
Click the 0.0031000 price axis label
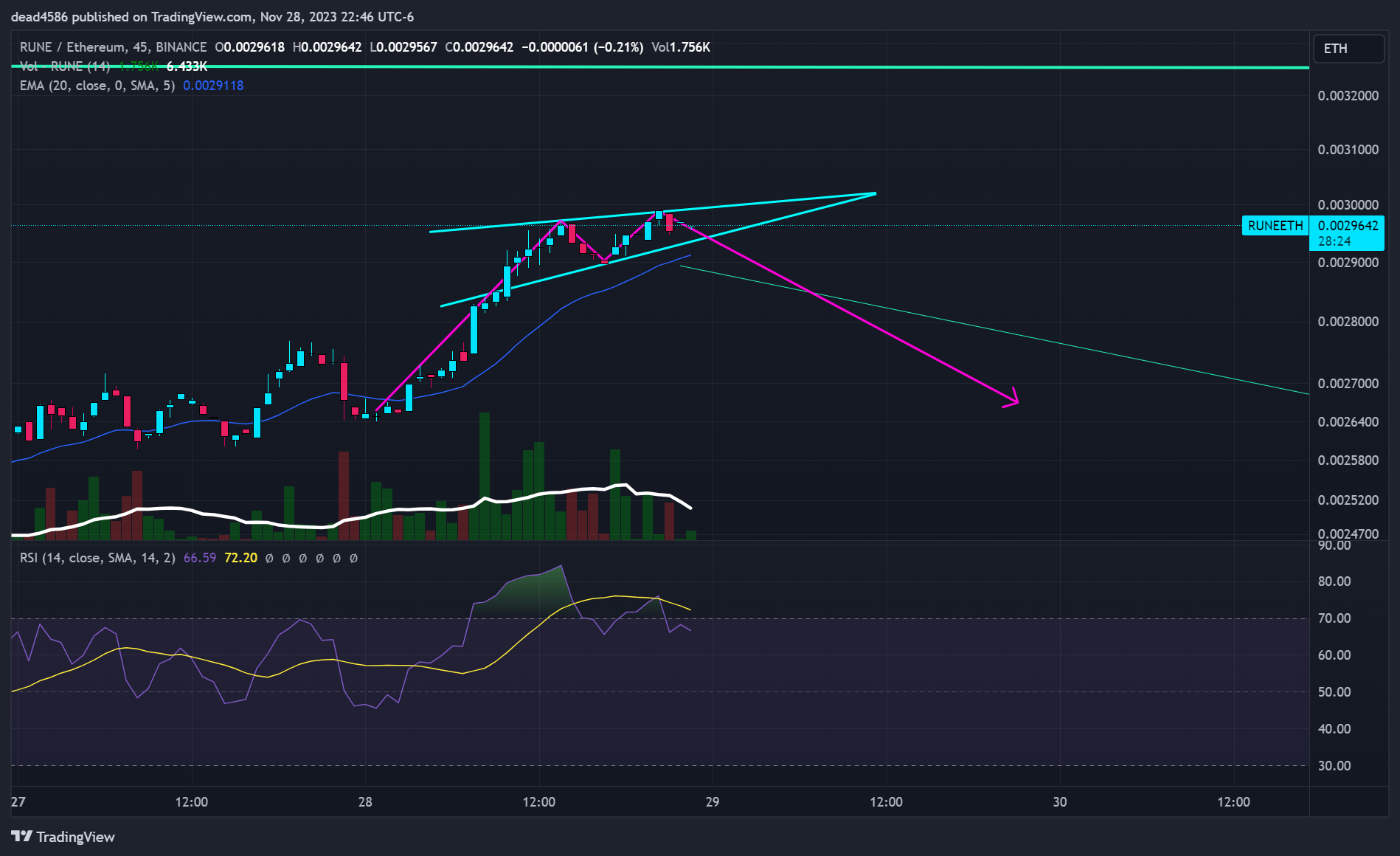(1348, 150)
